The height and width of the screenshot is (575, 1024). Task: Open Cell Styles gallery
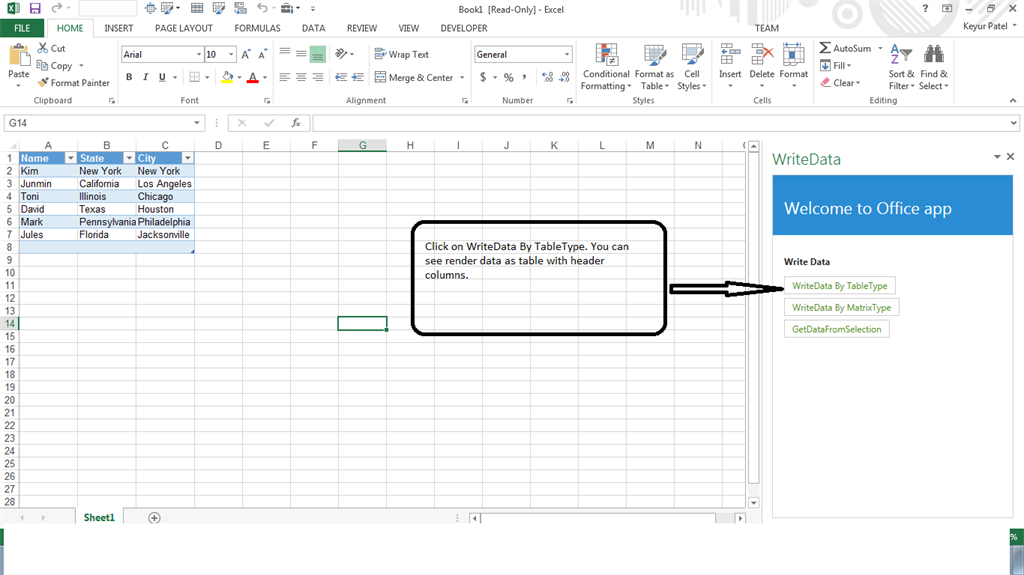coord(692,67)
